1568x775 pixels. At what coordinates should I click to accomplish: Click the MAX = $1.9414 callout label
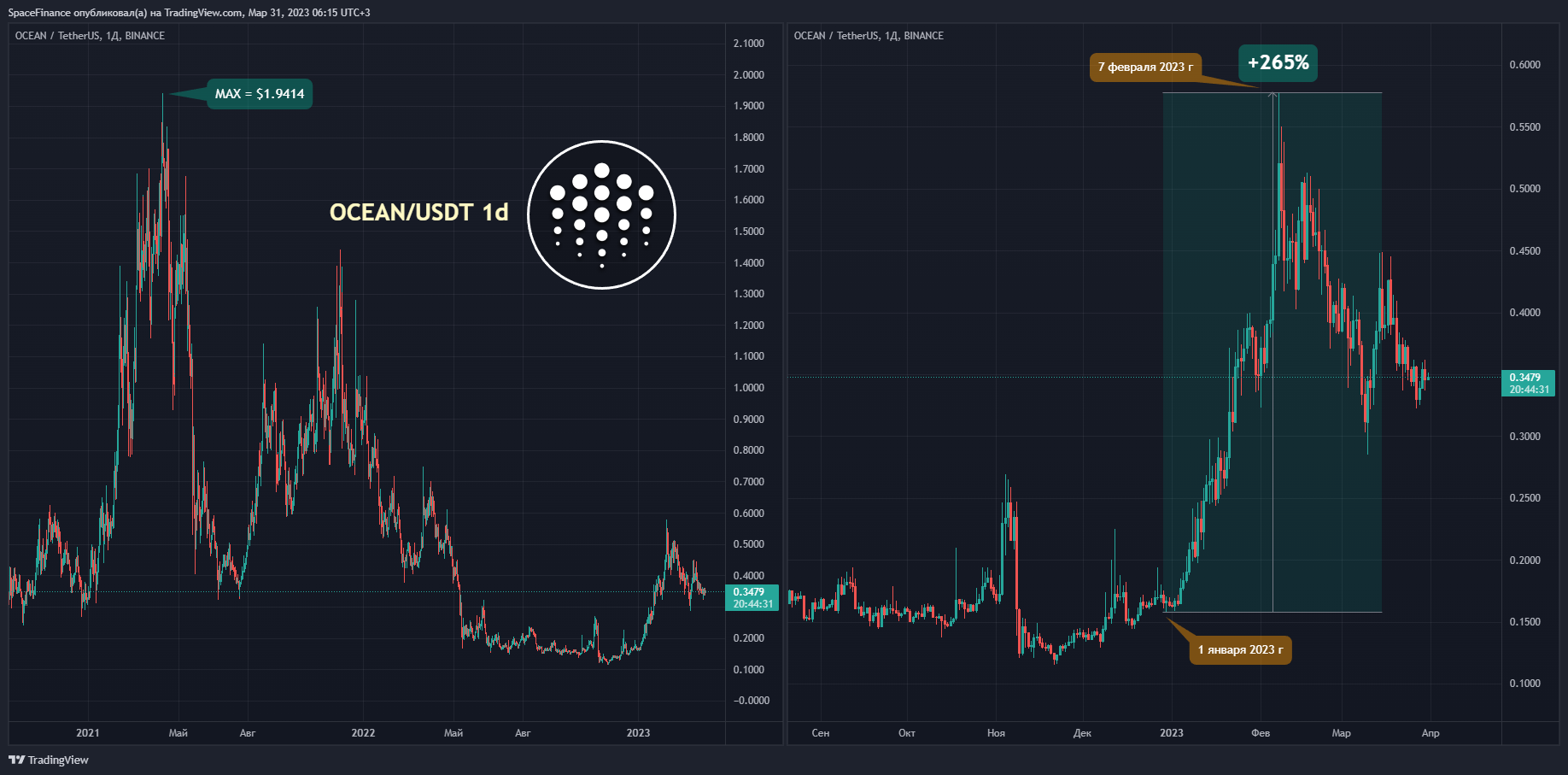pyautogui.click(x=260, y=94)
